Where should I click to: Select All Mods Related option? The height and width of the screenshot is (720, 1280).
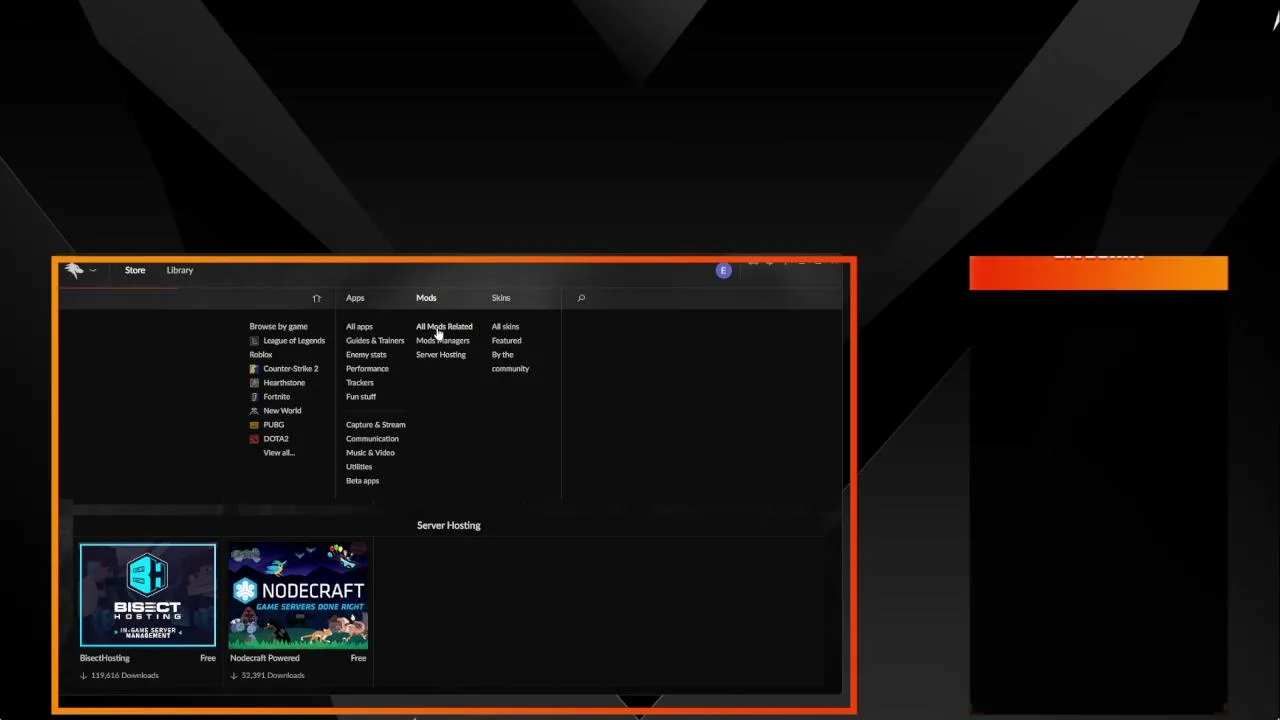444,327
